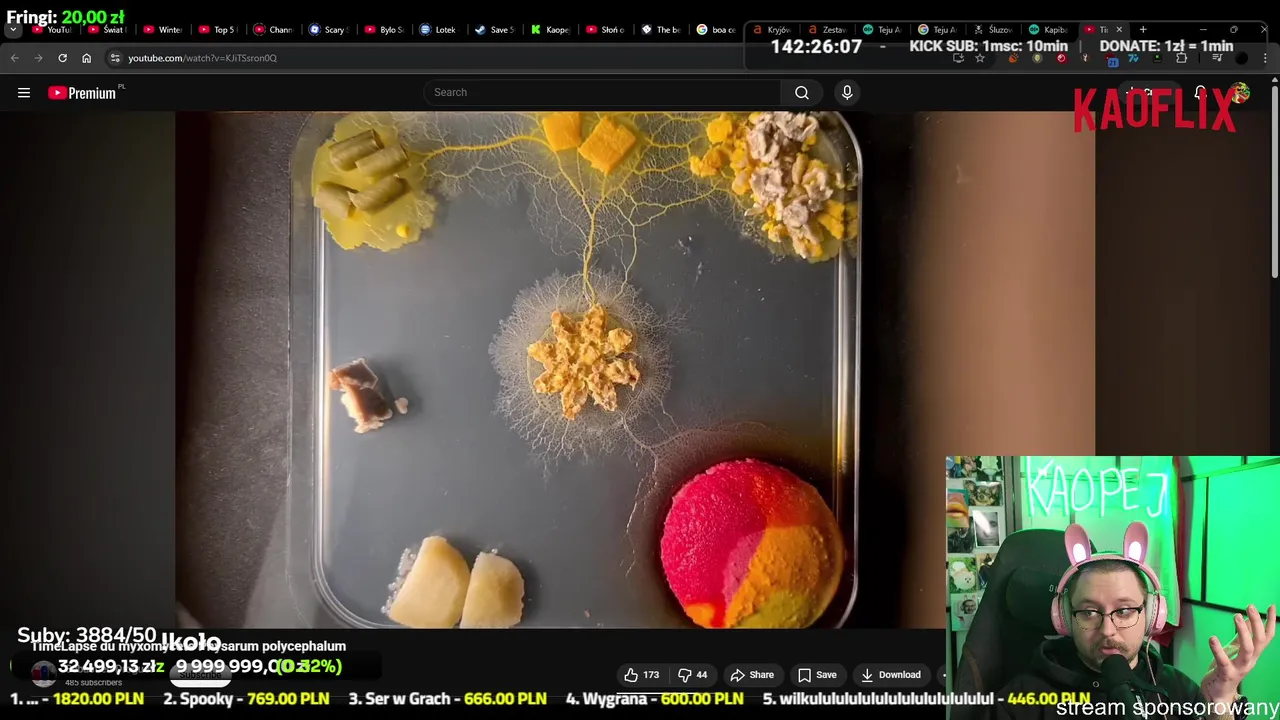Screen dimensions: 1280x720
Task: Open the browser three-dot menu
Action: coord(1265,58)
